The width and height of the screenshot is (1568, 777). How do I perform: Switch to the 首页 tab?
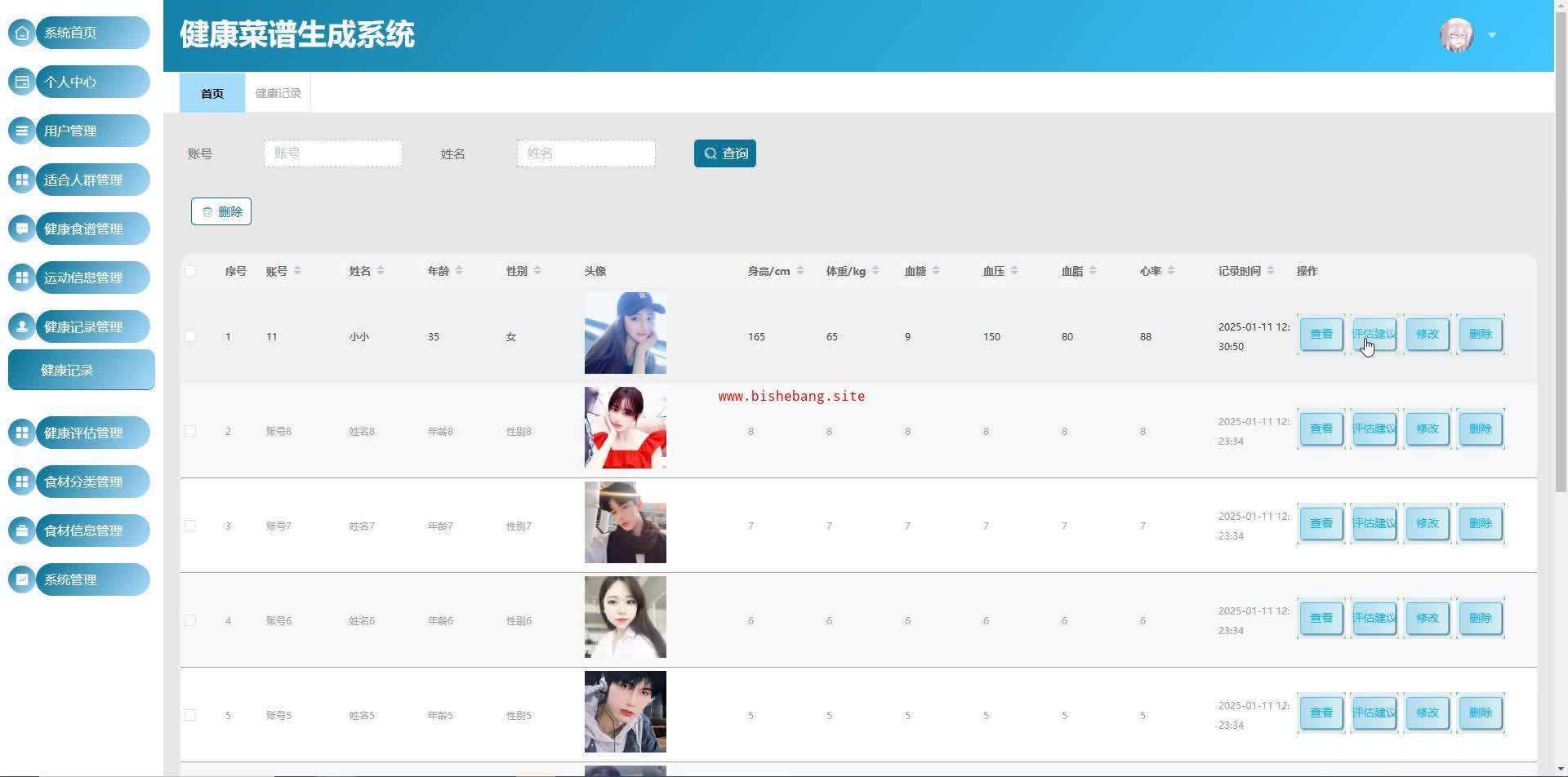coord(212,93)
